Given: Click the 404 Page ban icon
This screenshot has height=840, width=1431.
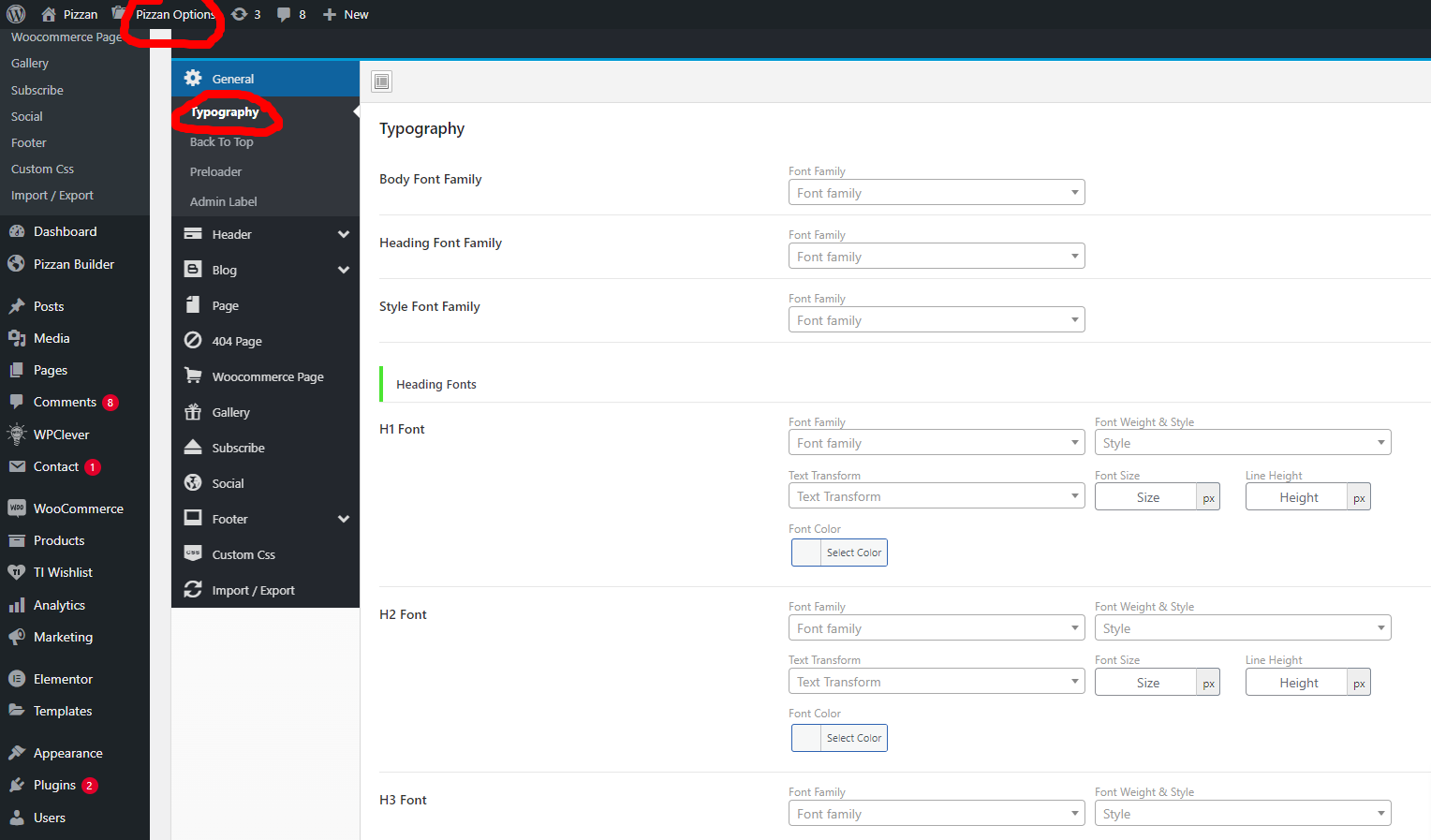Looking at the screenshot, I should 193,340.
